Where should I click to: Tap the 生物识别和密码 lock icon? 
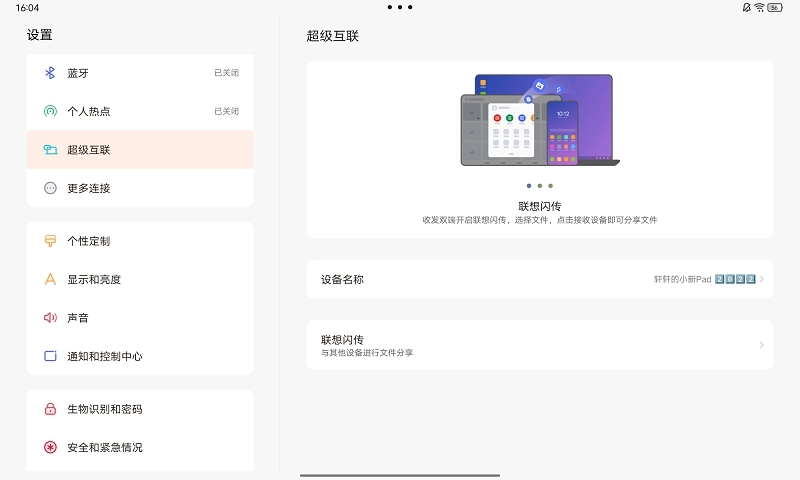tap(50, 409)
